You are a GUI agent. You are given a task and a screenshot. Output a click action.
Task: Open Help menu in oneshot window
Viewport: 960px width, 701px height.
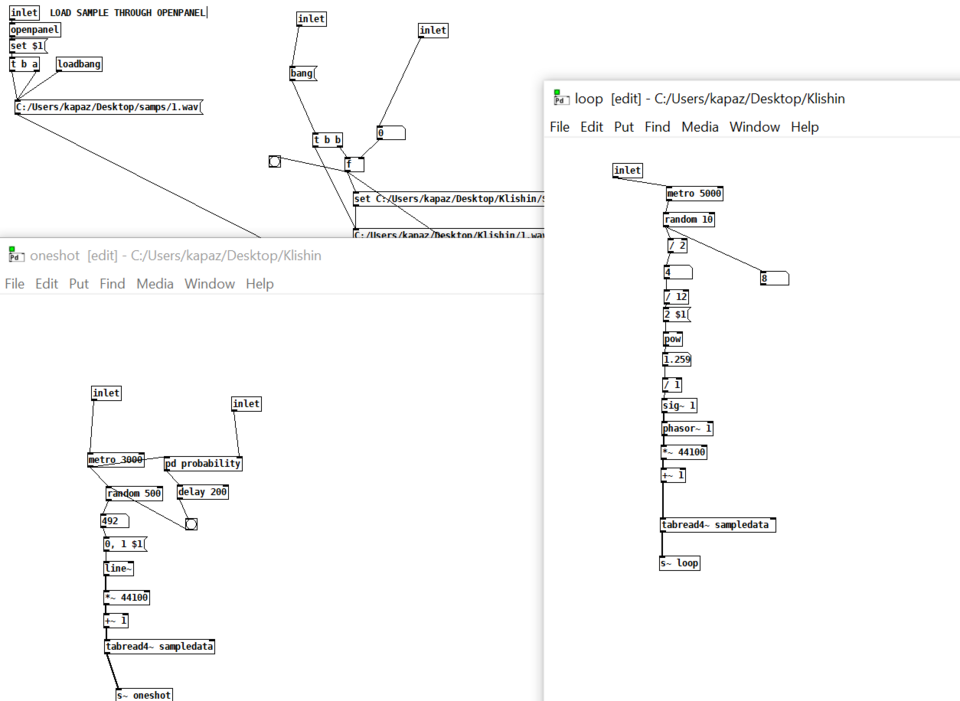point(260,283)
